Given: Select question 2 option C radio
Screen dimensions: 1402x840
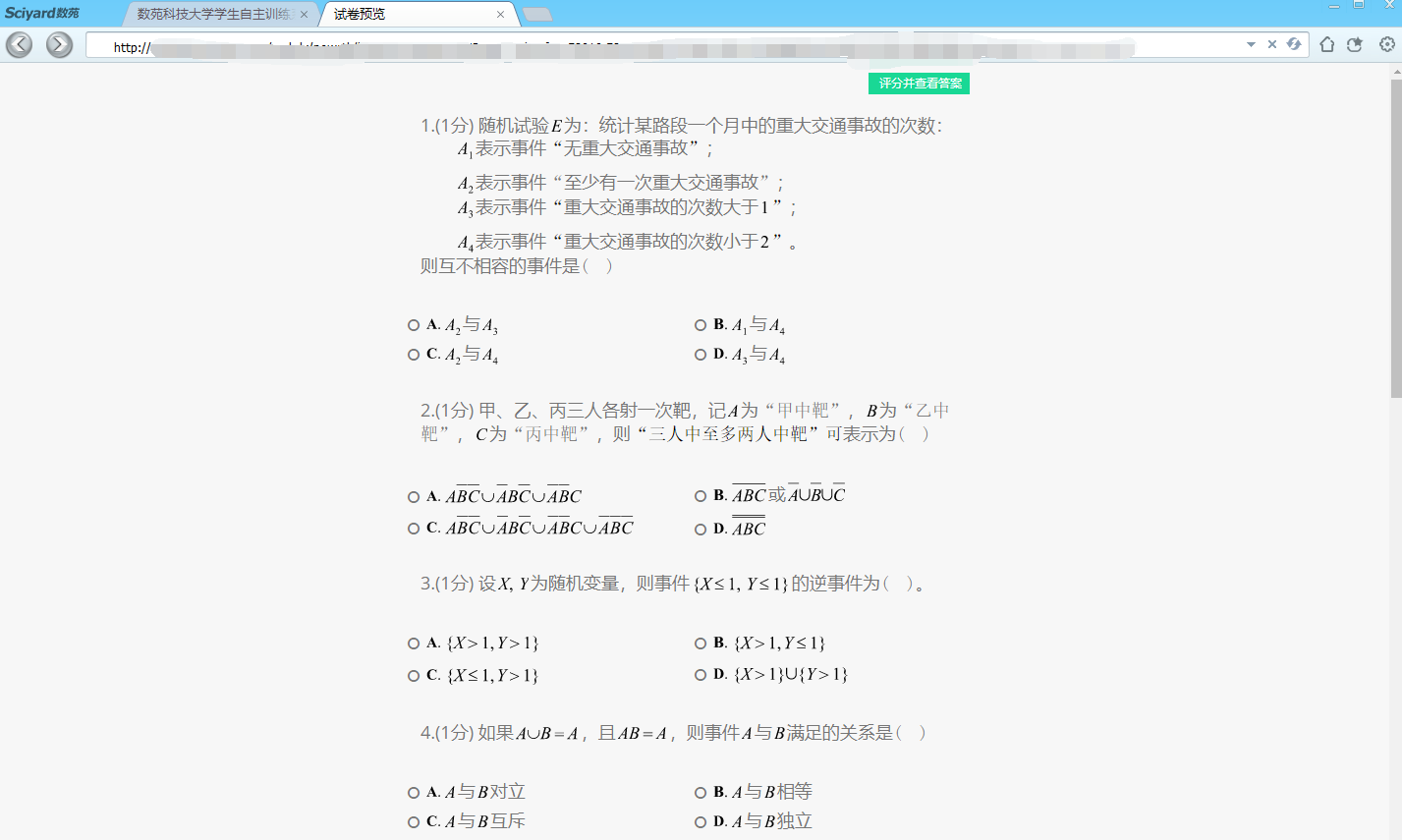Looking at the screenshot, I should coord(414,529).
